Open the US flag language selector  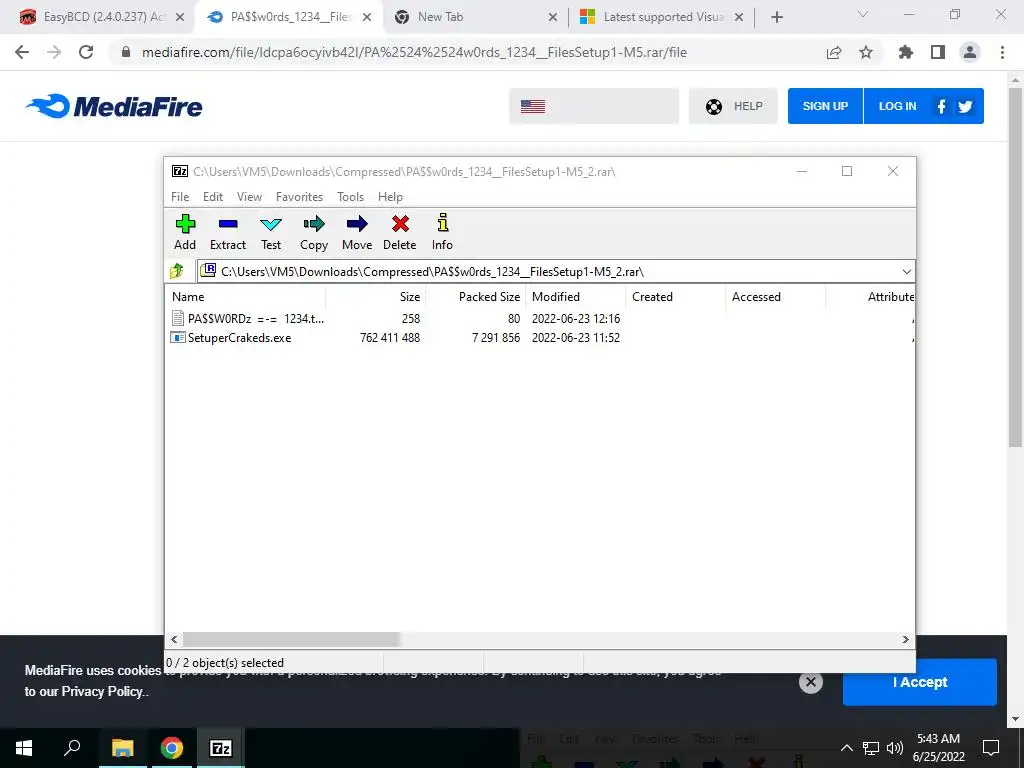click(594, 106)
